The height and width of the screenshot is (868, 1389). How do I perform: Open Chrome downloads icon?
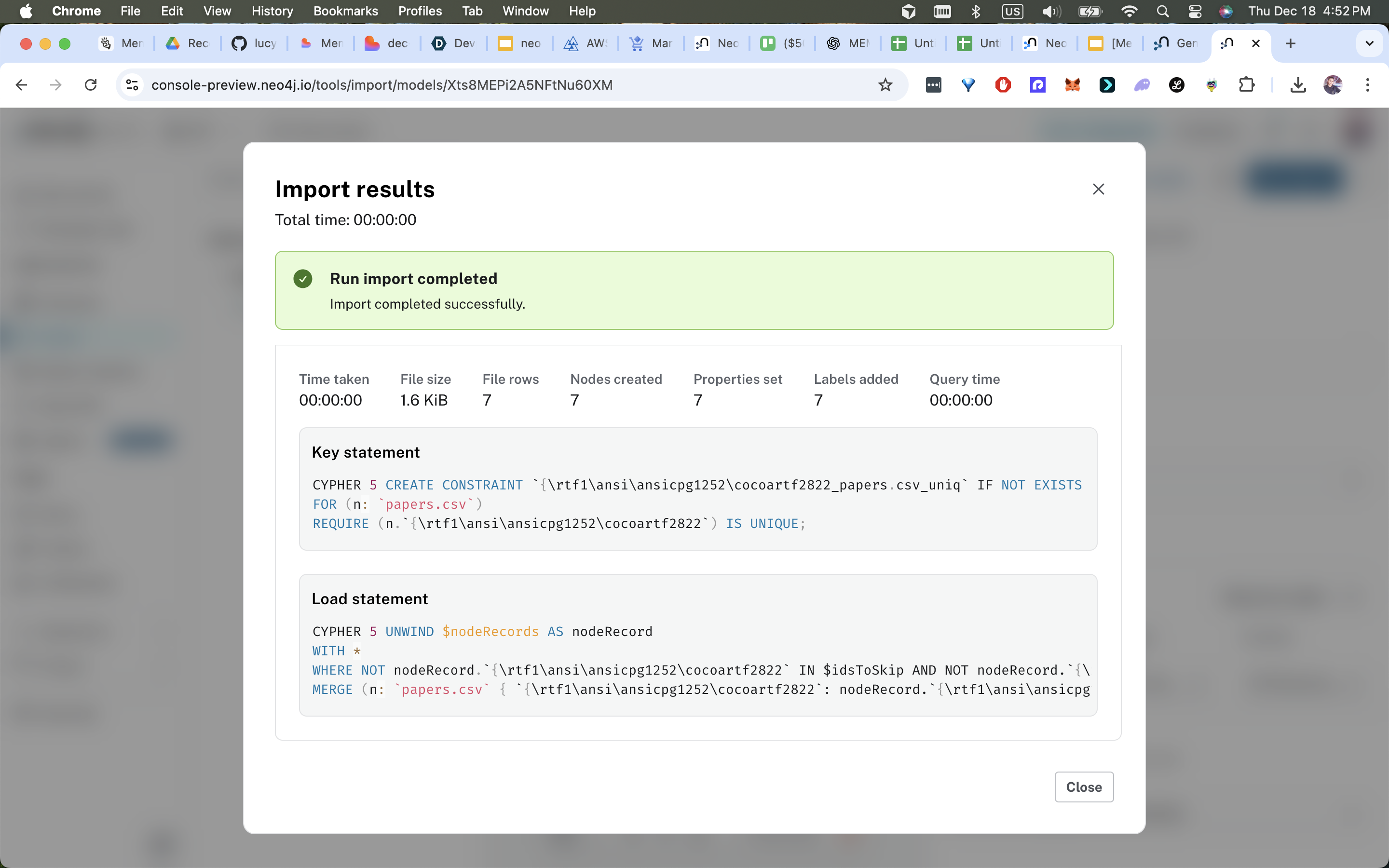pos(1298,85)
